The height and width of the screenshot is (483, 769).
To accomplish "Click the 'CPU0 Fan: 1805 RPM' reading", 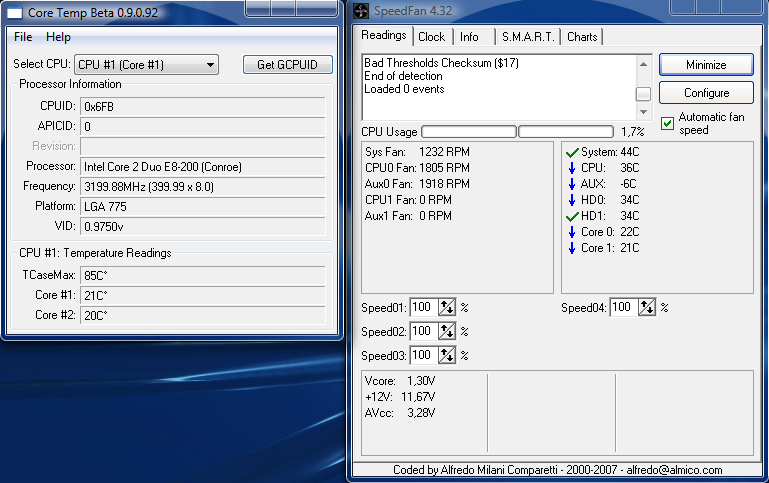I will pyautogui.click(x=417, y=168).
